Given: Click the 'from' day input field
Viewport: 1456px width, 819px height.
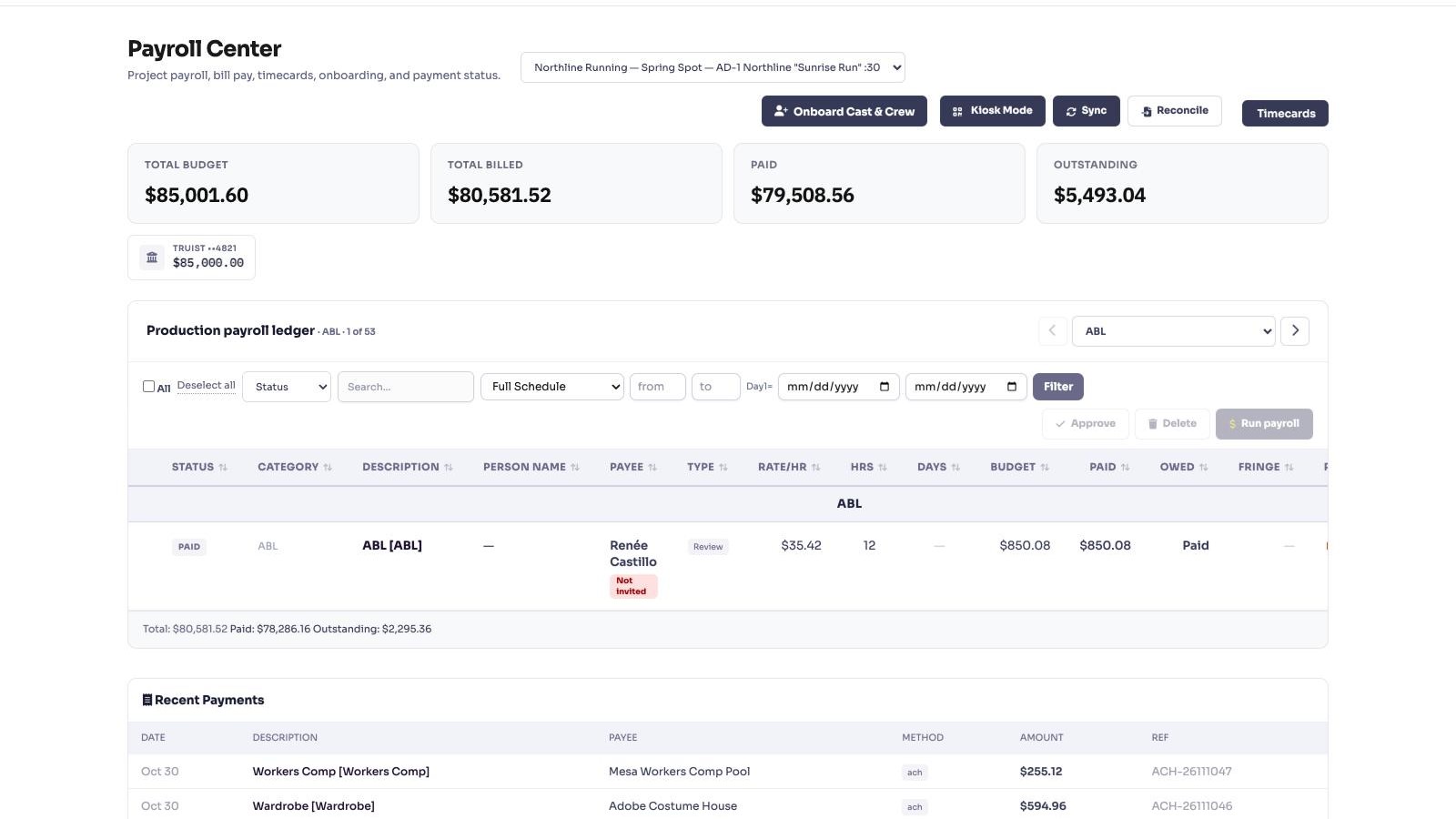Looking at the screenshot, I should pyautogui.click(x=658, y=387).
